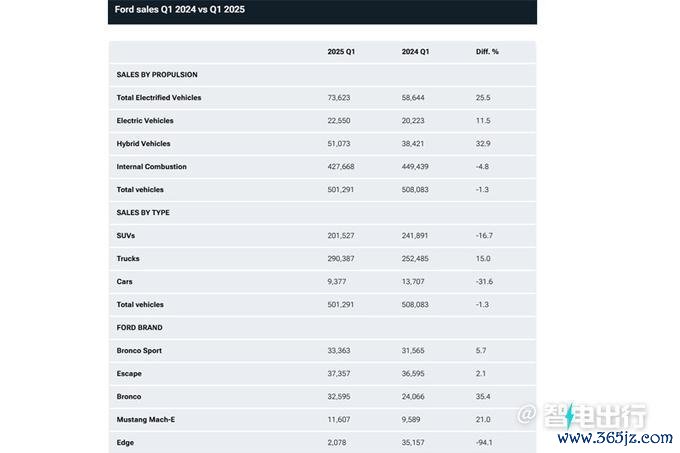Click the 'Mustang Mach-E' row label
This screenshot has width=680, height=453.
coord(146,419)
